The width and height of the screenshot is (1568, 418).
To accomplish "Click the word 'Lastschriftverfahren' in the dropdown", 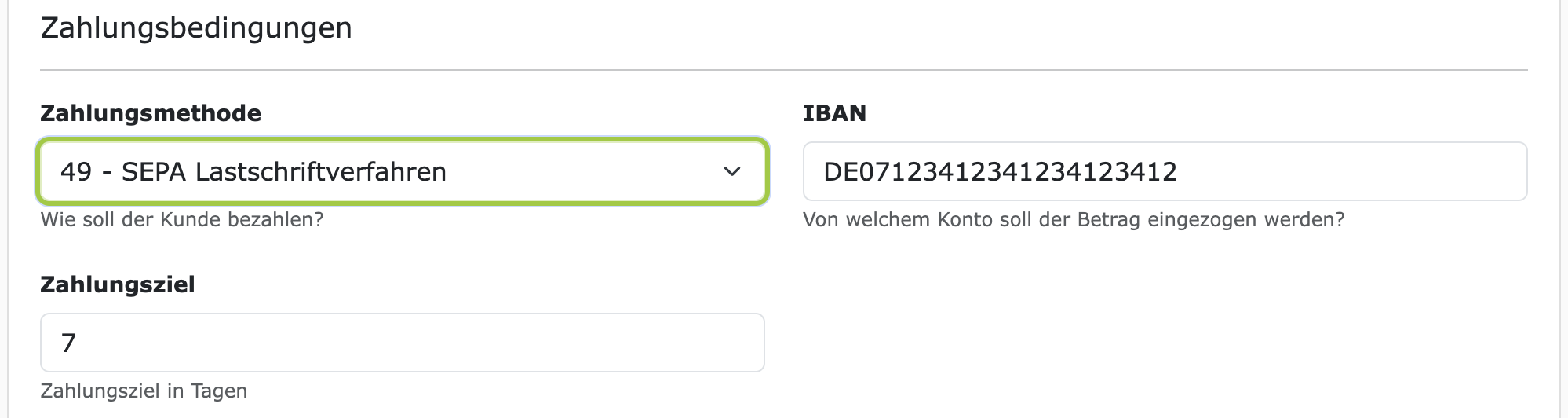I will click(320, 171).
